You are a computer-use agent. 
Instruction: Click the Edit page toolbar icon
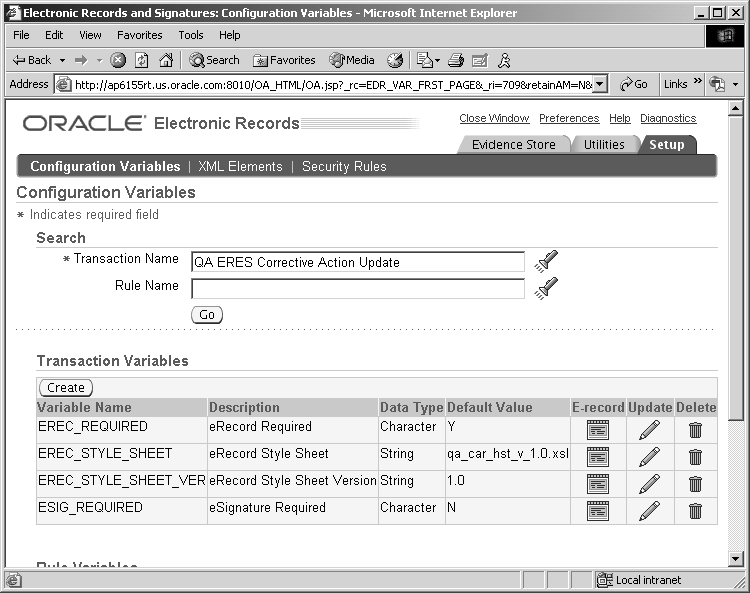(480, 60)
